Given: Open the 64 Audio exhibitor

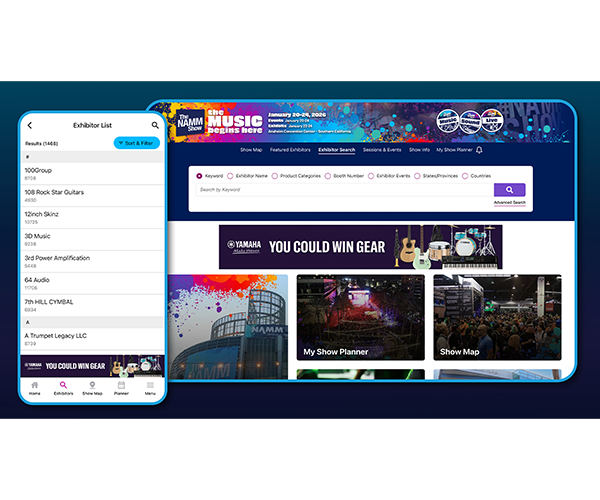Looking at the screenshot, I should pyautogui.click(x=92, y=283).
